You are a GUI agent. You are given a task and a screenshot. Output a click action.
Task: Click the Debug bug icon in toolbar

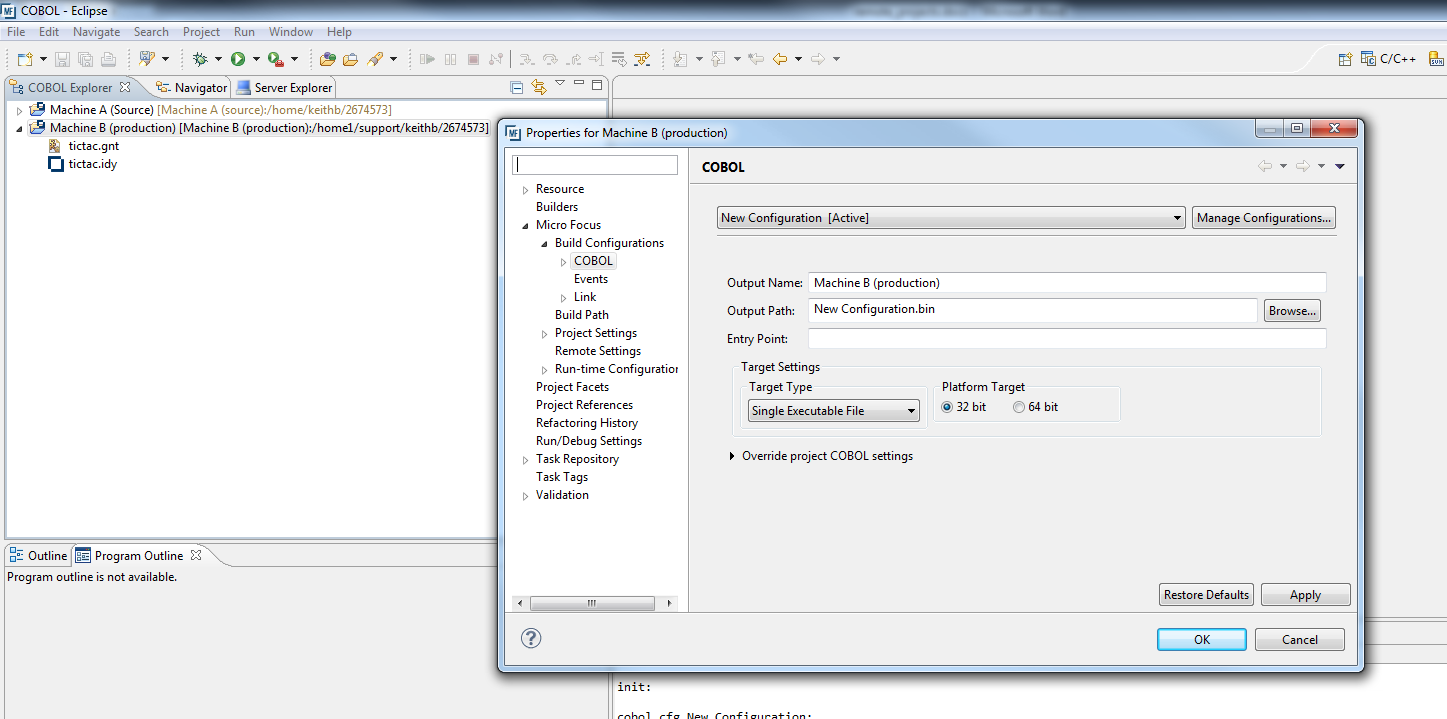tap(200, 59)
